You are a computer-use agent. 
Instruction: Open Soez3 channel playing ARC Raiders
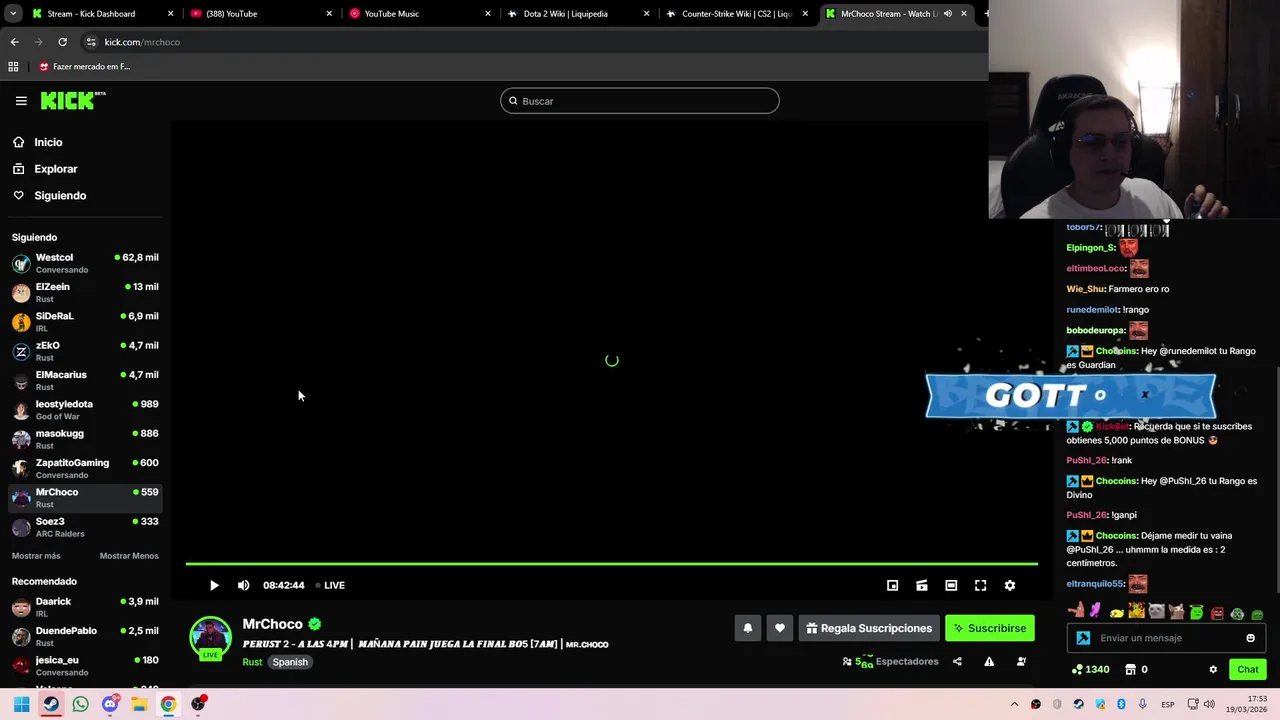tap(85, 527)
